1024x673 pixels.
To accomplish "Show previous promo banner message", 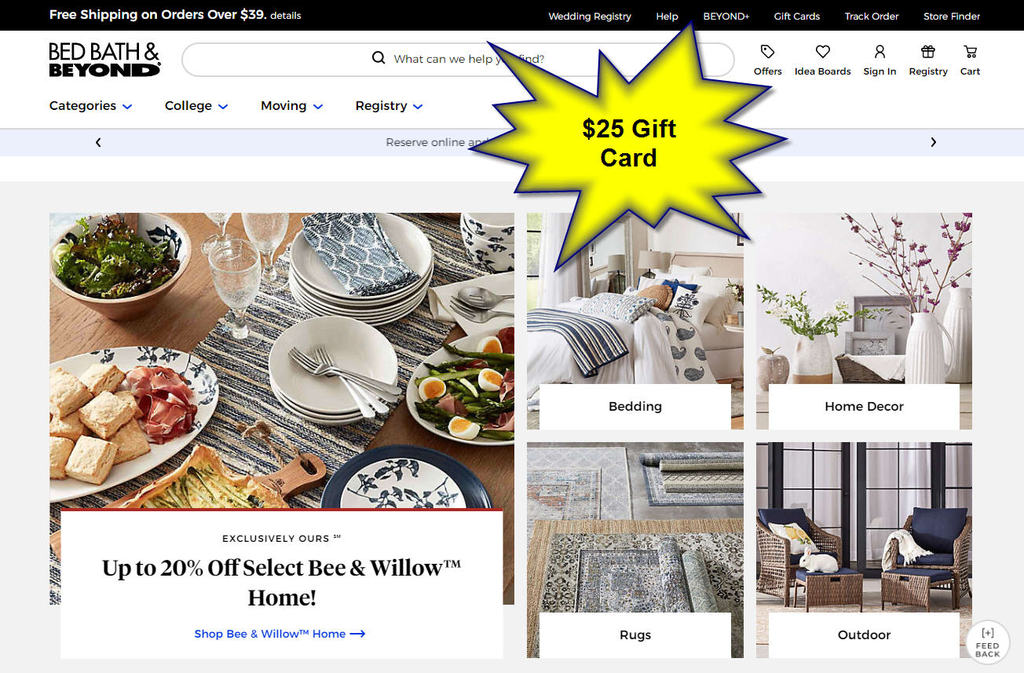I will click(98, 142).
